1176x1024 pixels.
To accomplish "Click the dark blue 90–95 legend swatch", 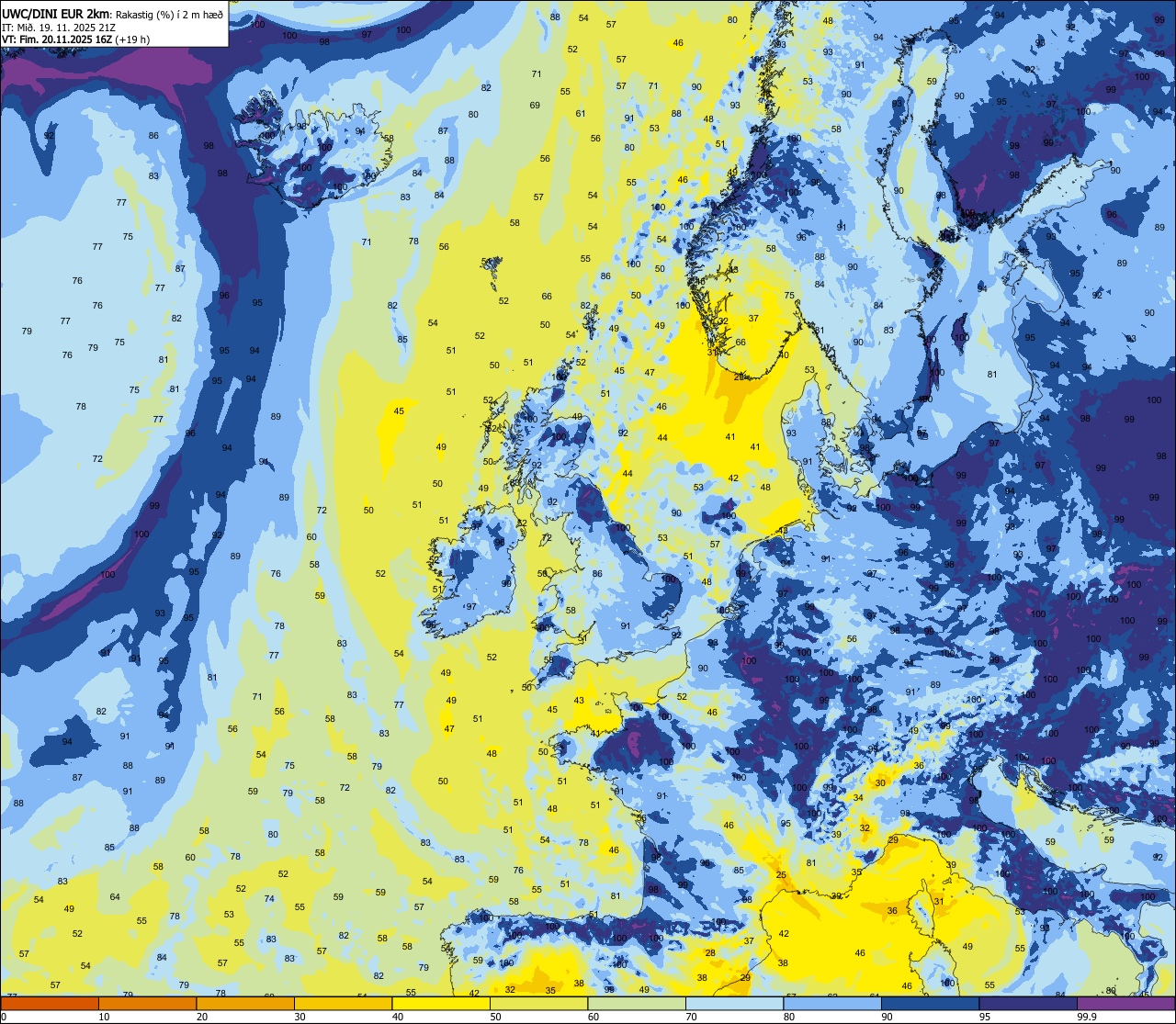I will (930, 1004).
